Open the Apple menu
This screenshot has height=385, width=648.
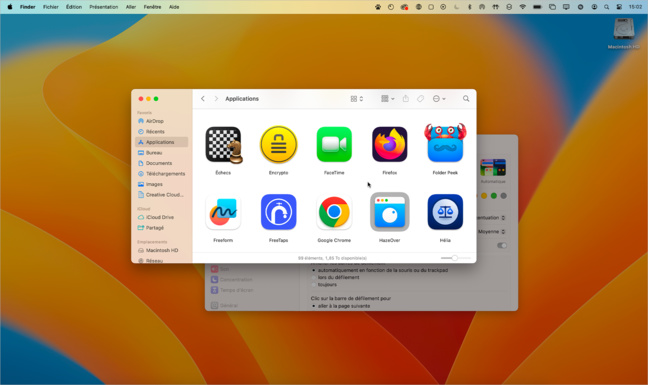point(10,7)
